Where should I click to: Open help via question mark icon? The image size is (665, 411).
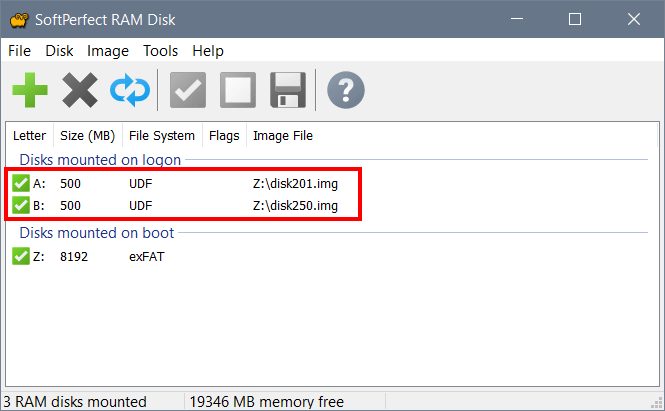click(x=346, y=90)
